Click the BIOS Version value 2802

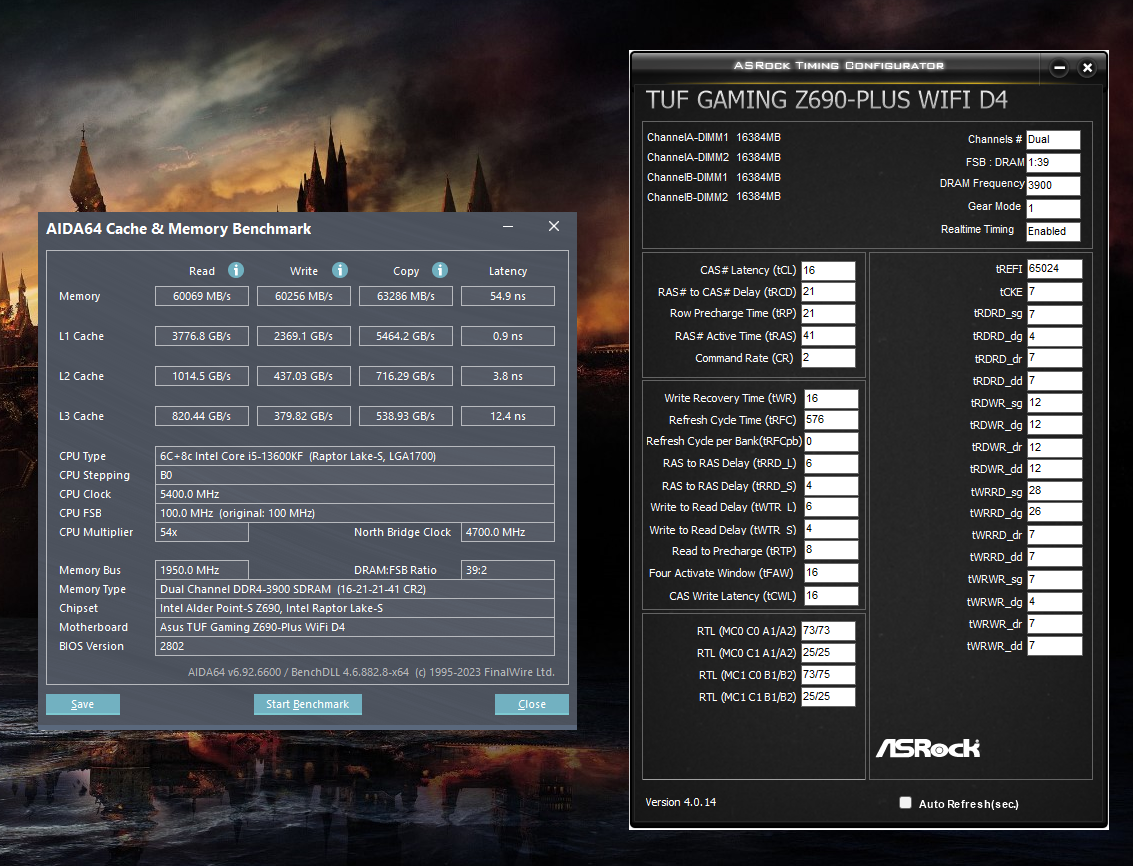click(355, 646)
